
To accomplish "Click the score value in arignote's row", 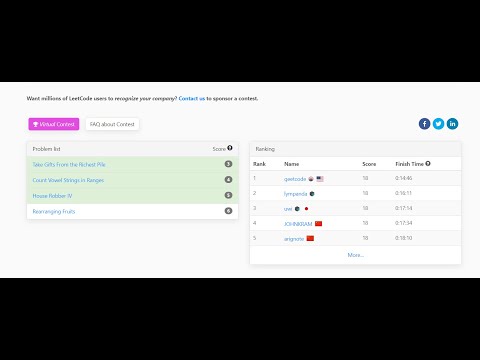I will [365, 238].
